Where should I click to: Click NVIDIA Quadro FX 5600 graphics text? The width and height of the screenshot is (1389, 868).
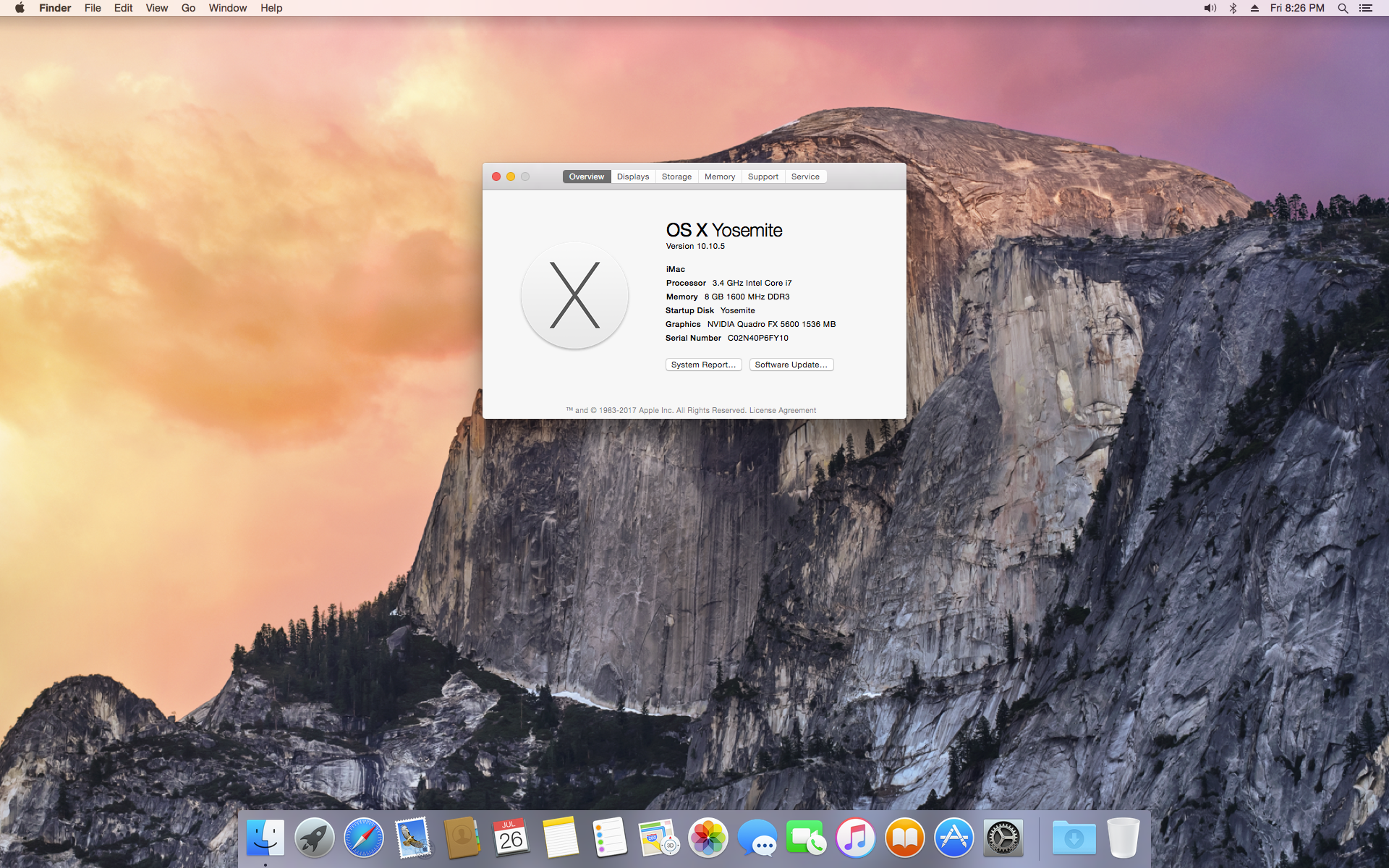pyautogui.click(x=771, y=324)
